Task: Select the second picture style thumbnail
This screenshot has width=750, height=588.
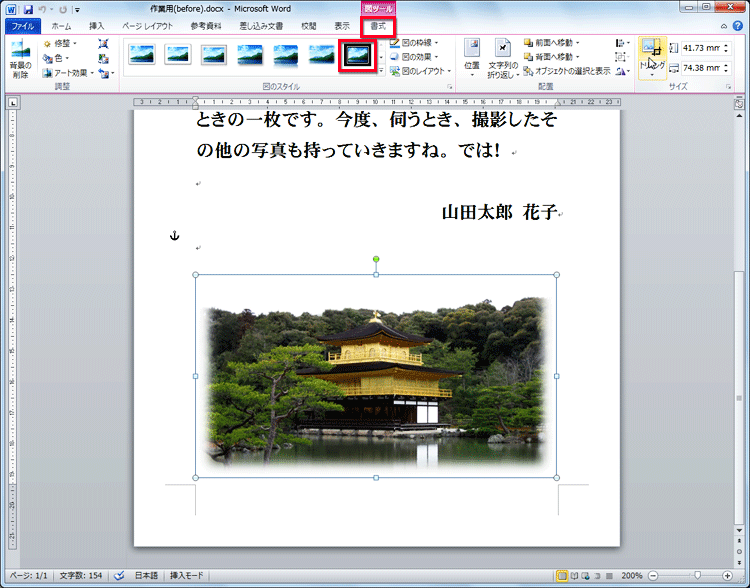Action: pos(178,55)
